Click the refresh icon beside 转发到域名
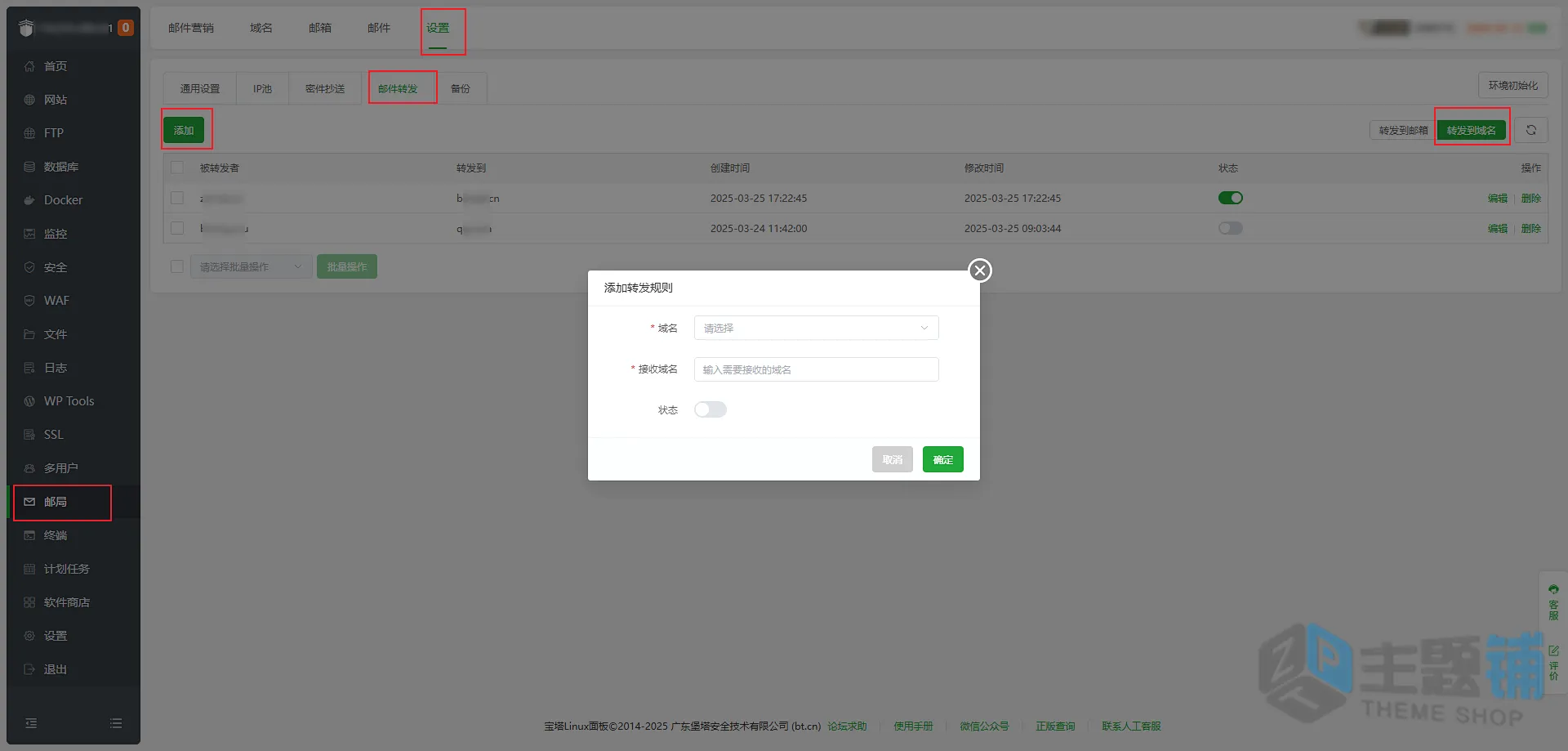 point(1531,130)
